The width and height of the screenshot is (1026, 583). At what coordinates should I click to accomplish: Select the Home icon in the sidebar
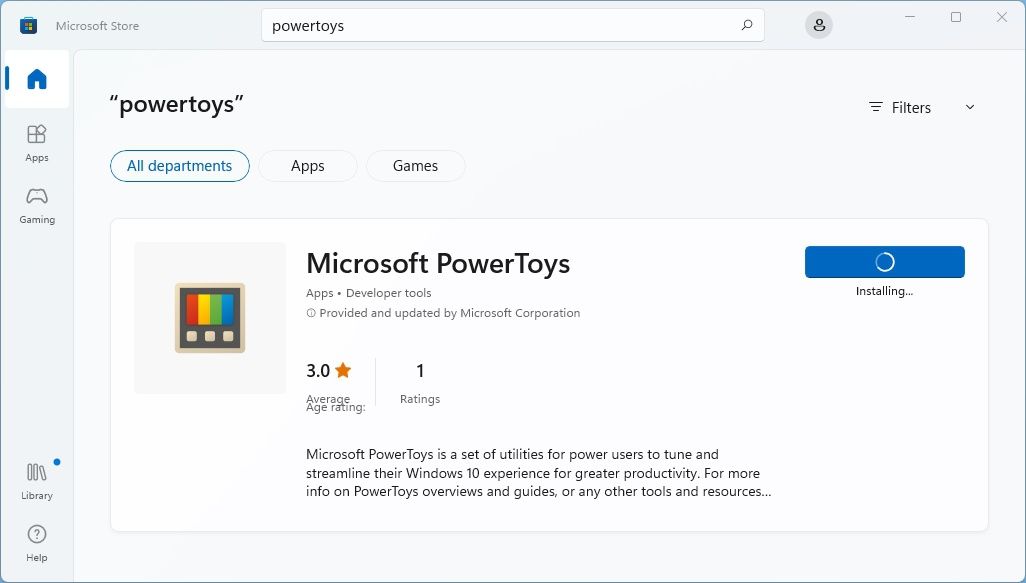pos(36,80)
